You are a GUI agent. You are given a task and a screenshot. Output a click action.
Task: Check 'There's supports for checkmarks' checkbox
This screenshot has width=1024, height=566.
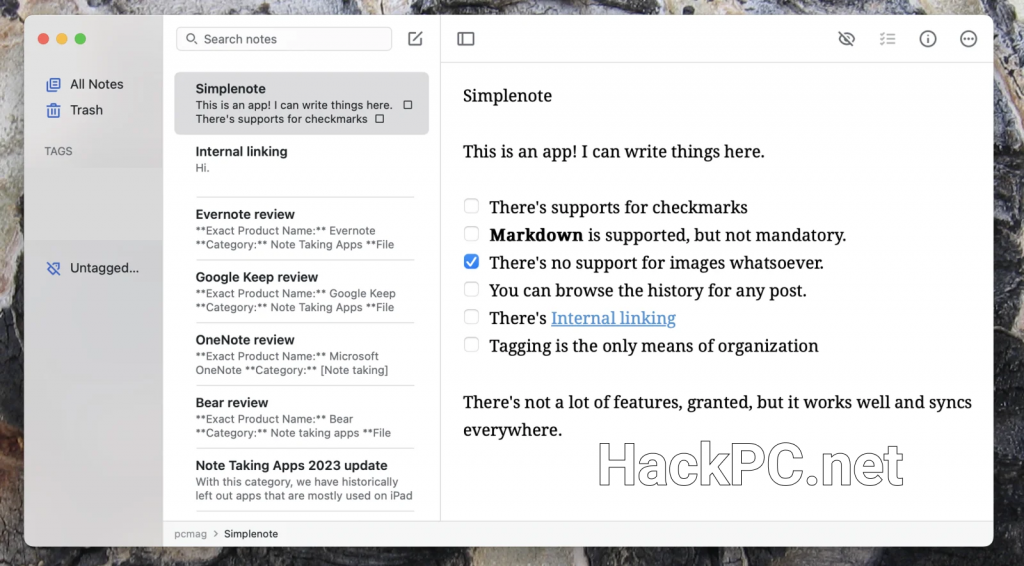(471, 207)
